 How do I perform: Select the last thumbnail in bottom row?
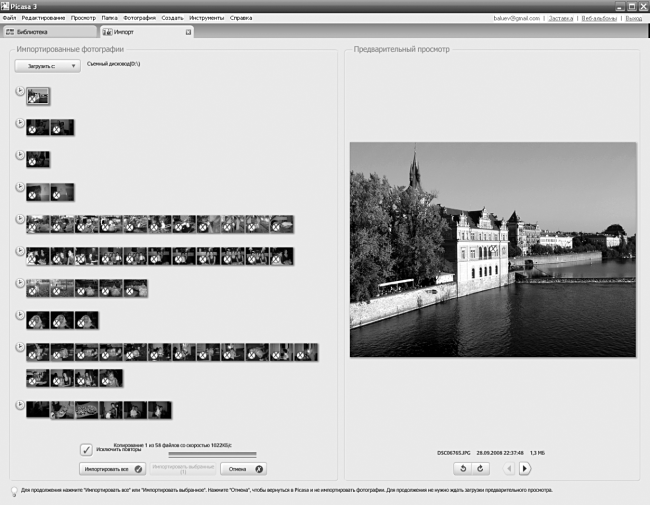click(x=160, y=410)
